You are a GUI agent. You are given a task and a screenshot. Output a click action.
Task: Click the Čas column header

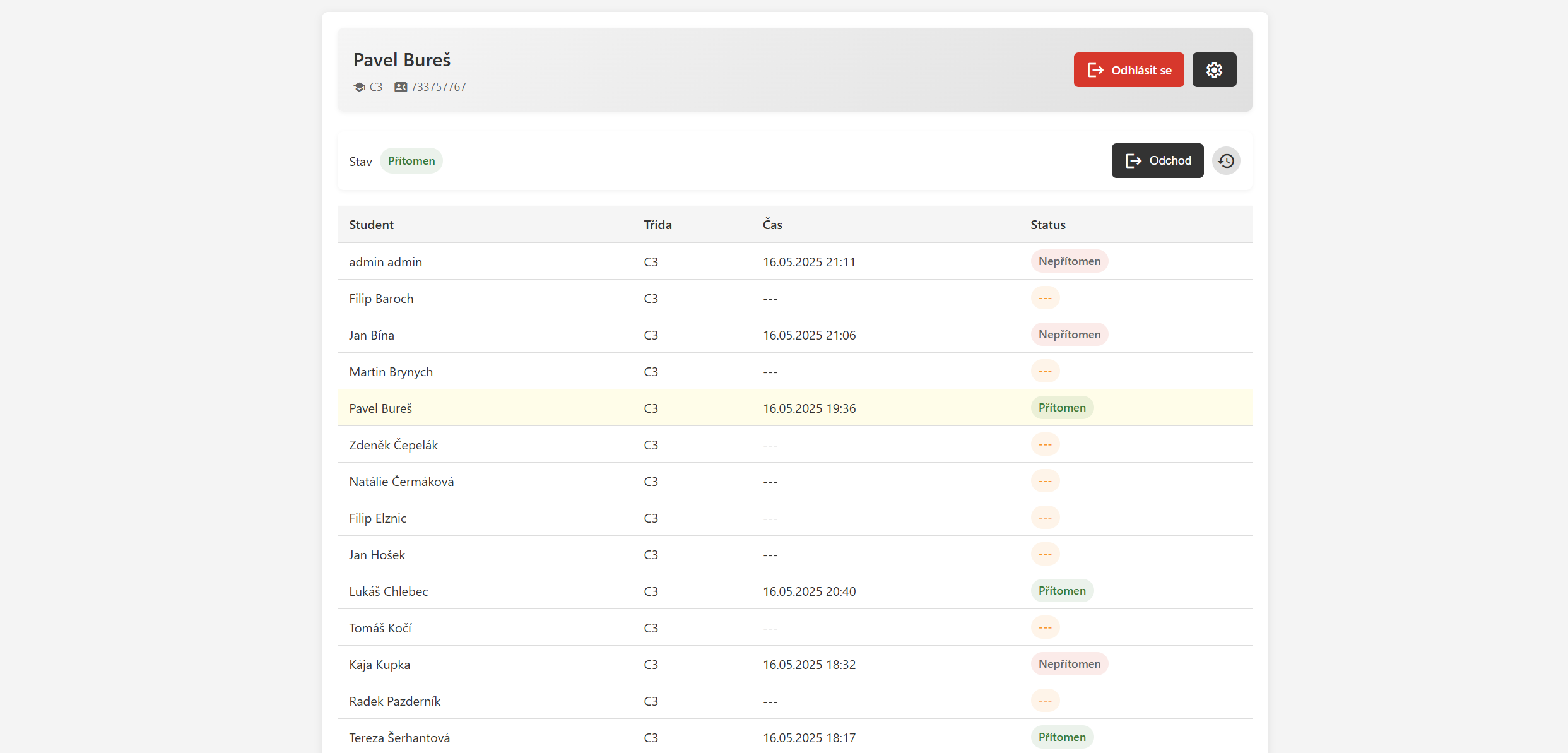[x=772, y=225]
